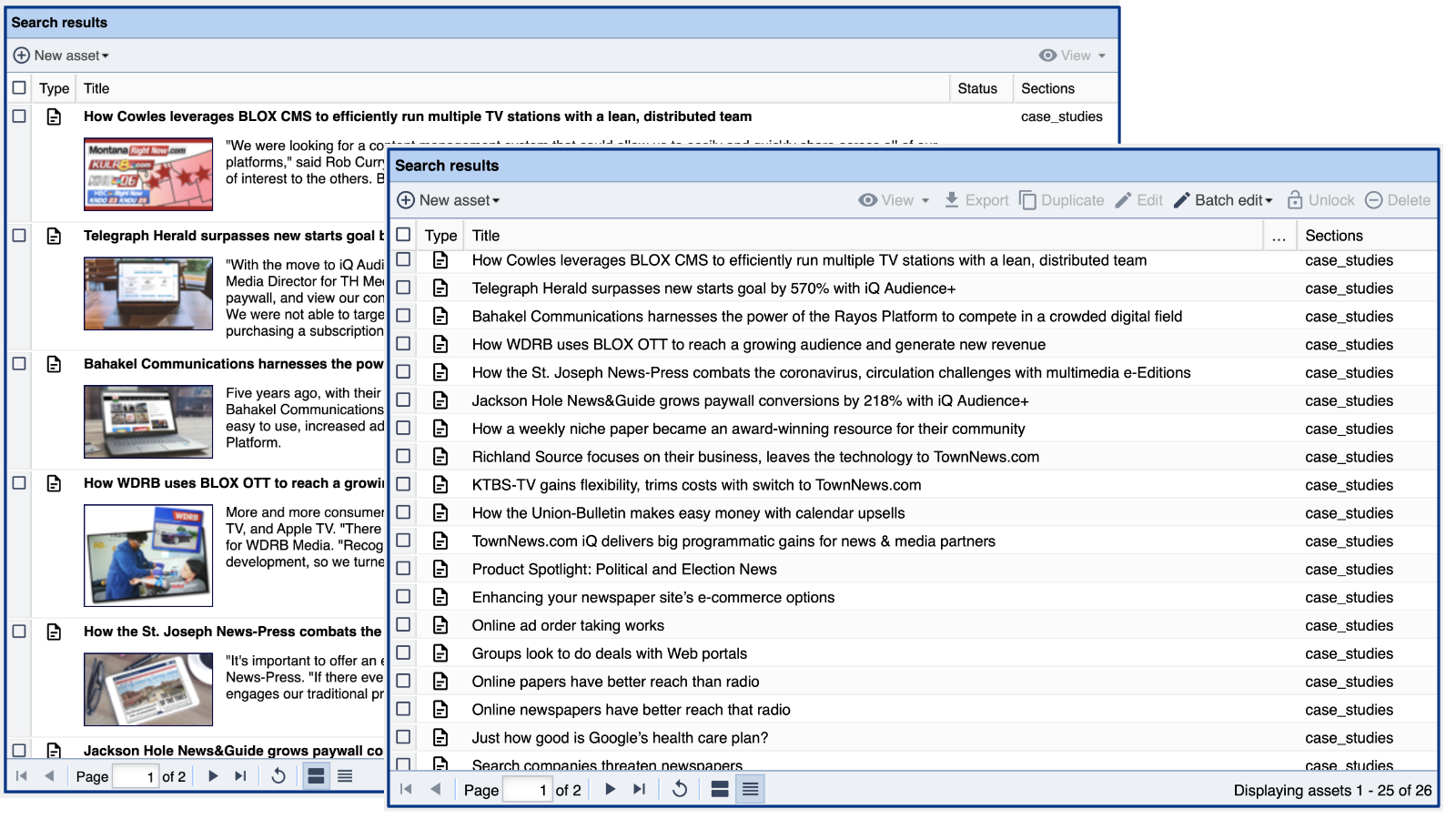
Task: Select compact list view in back panel
Action: [345, 776]
